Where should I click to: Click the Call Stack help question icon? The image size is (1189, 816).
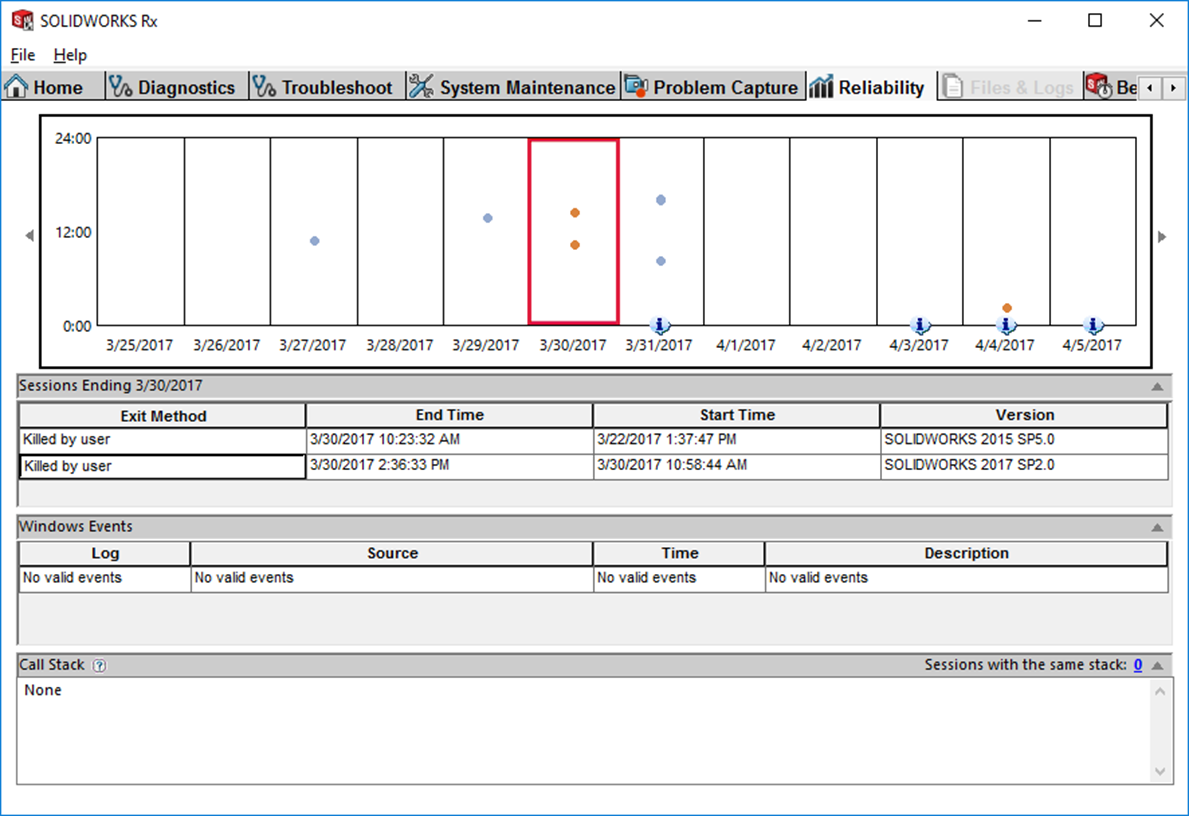[x=99, y=666]
